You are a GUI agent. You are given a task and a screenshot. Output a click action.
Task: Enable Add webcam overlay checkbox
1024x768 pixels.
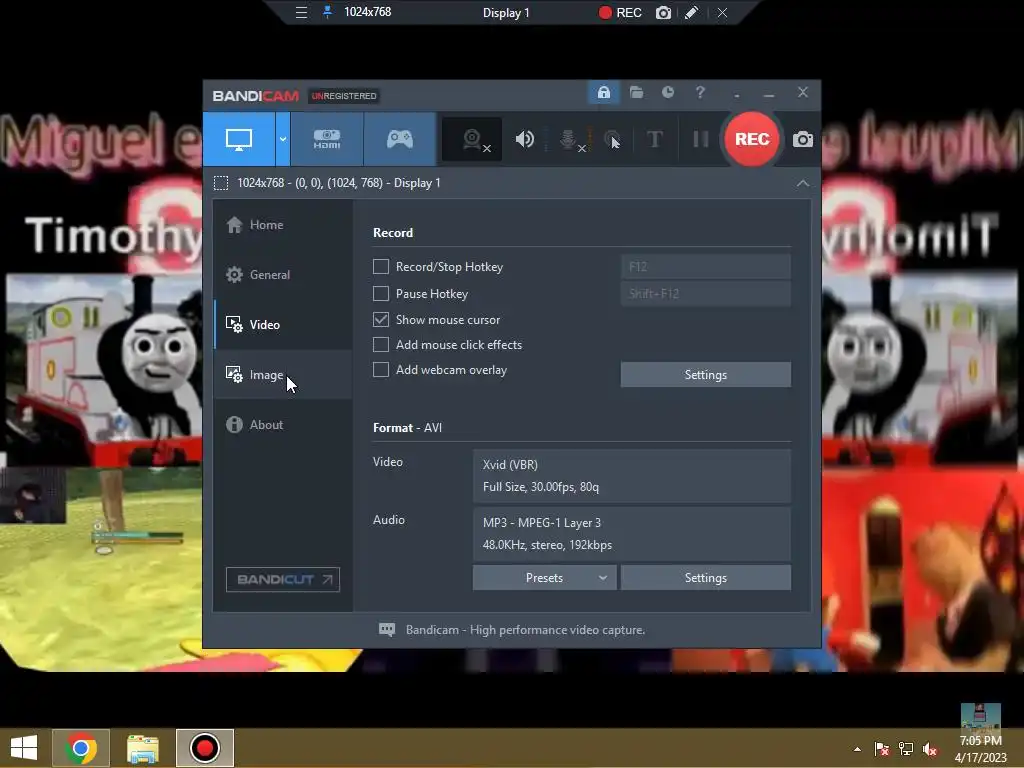click(381, 370)
